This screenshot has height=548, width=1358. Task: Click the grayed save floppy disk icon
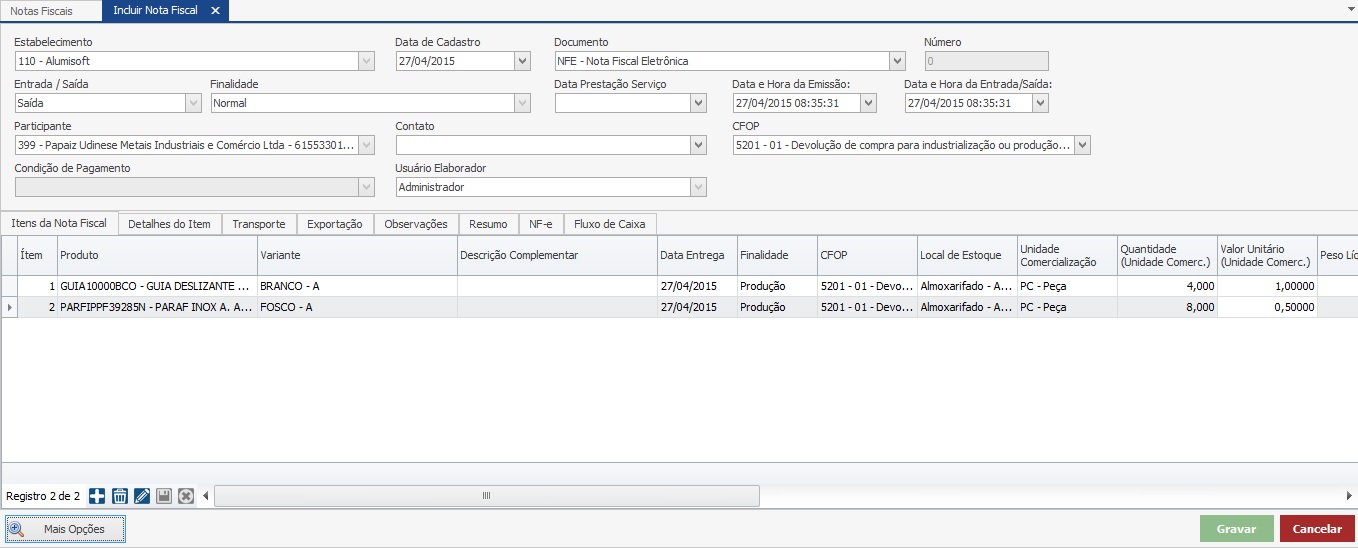pyautogui.click(x=163, y=496)
